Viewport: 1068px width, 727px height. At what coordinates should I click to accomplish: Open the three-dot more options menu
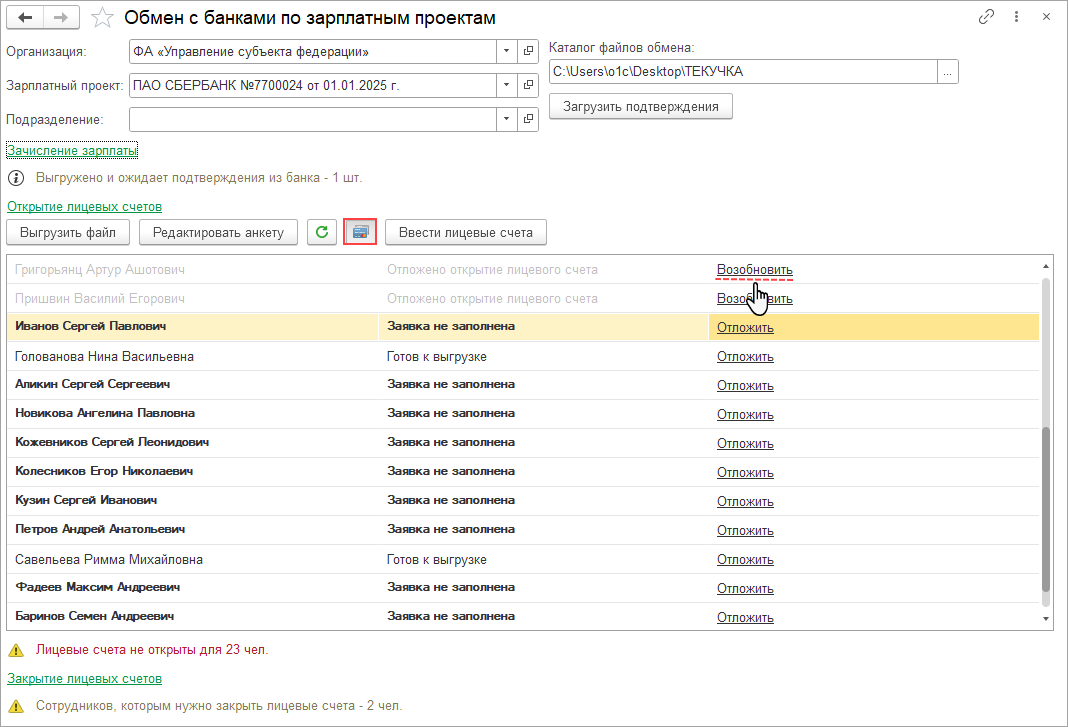point(1016,18)
